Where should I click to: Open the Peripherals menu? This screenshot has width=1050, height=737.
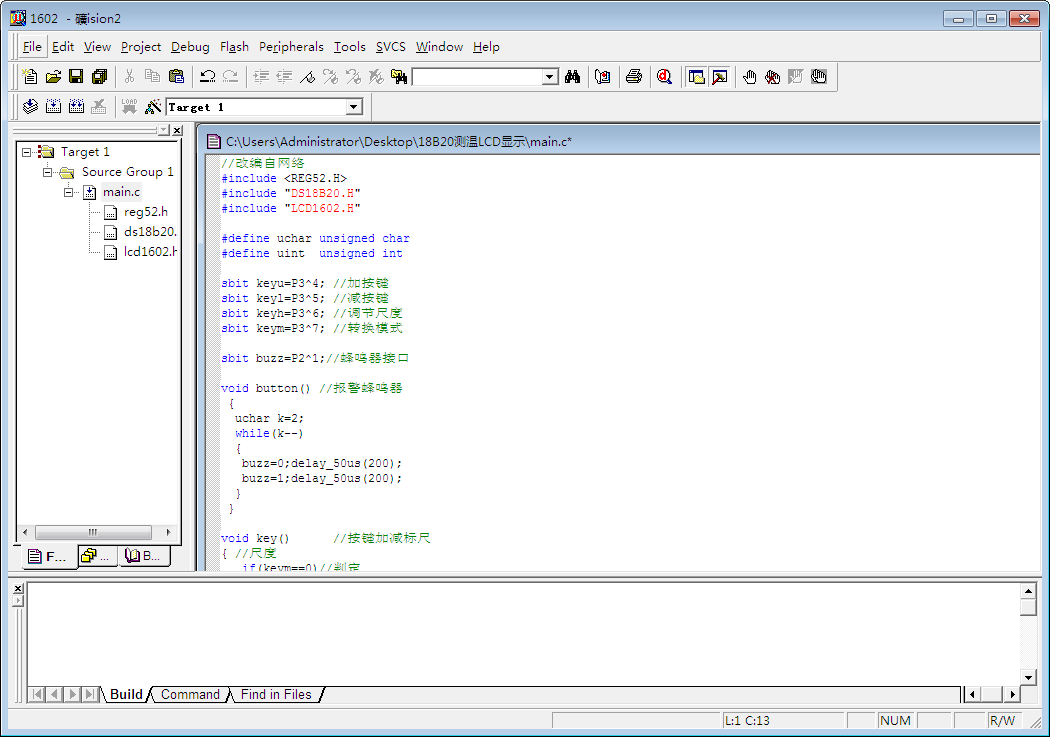291,47
